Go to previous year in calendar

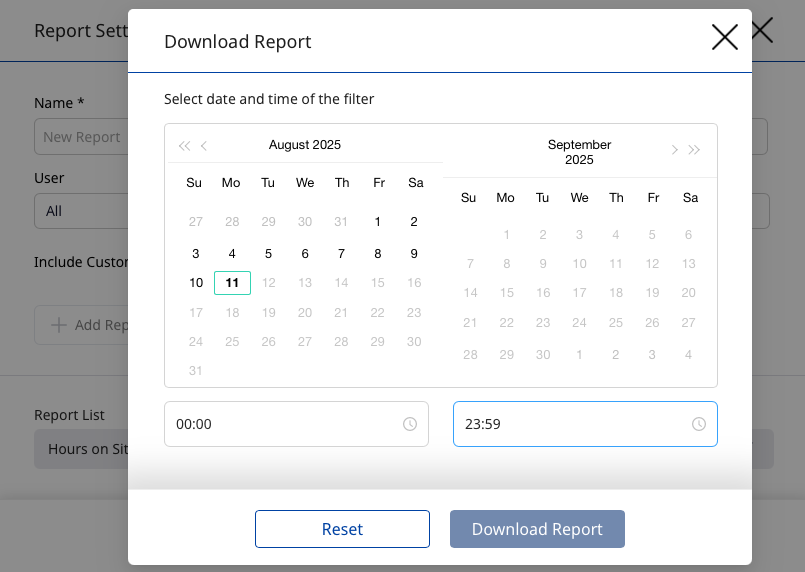184,146
